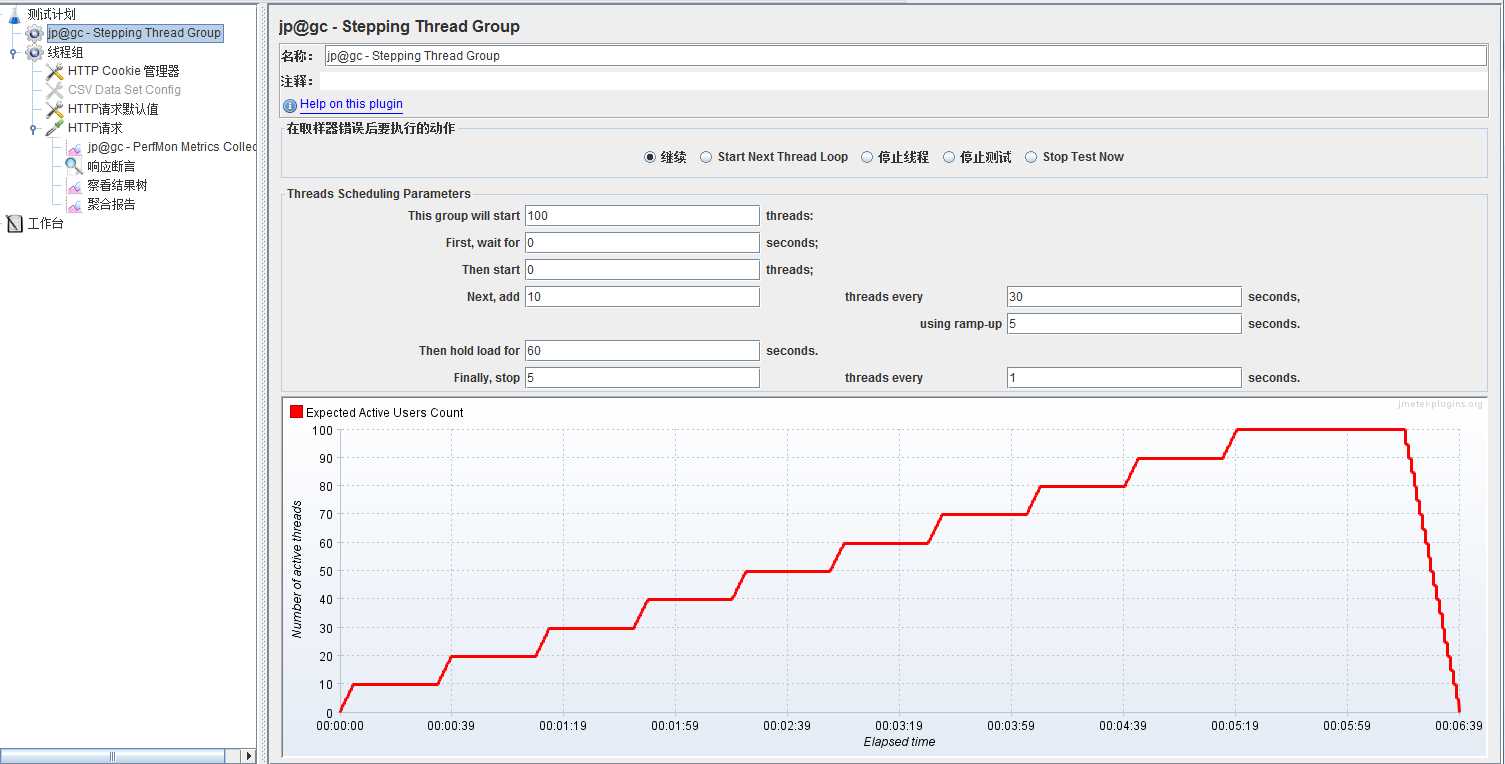Click the 'Finally, stop' threads field
The width and height of the screenshot is (1505, 764).
(x=642, y=378)
